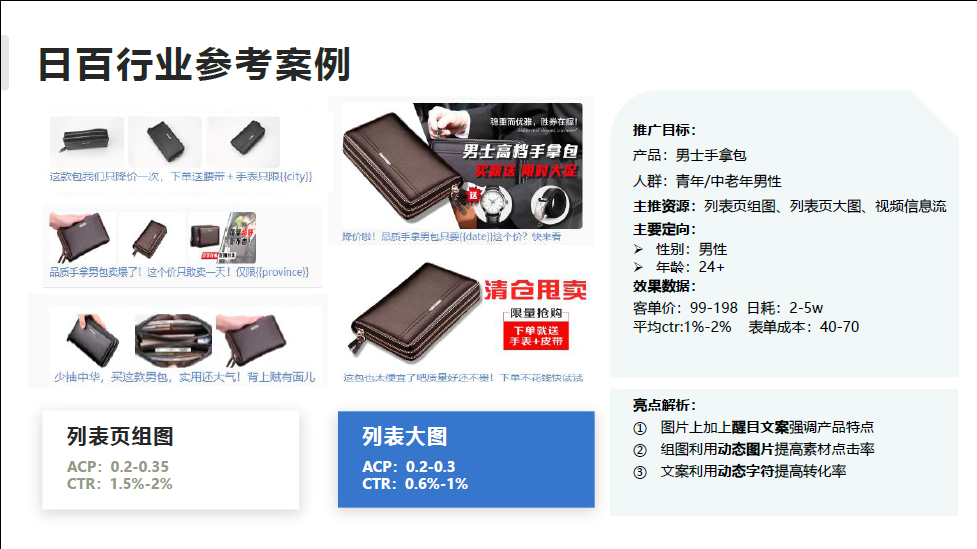Select the blue 列表大图 card
Image resolution: width=977 pixels, height=549 pixels.
pos(466,459)
